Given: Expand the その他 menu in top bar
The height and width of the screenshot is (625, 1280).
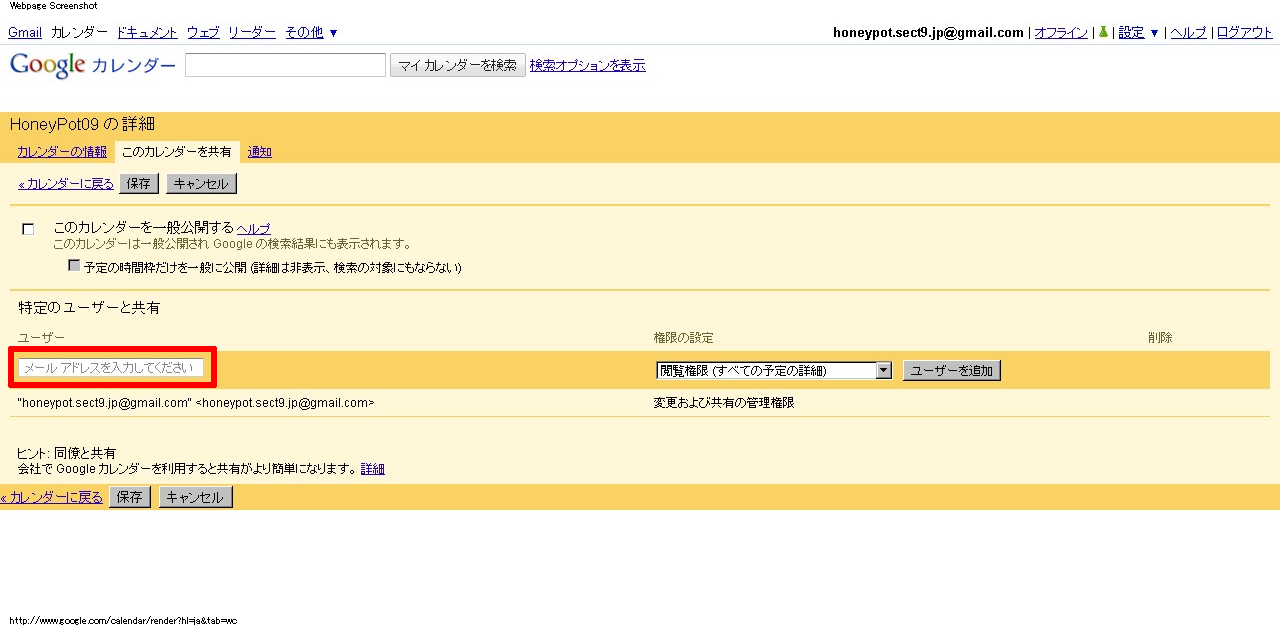Looking at the screenshot, I should [x=311, y=32].
